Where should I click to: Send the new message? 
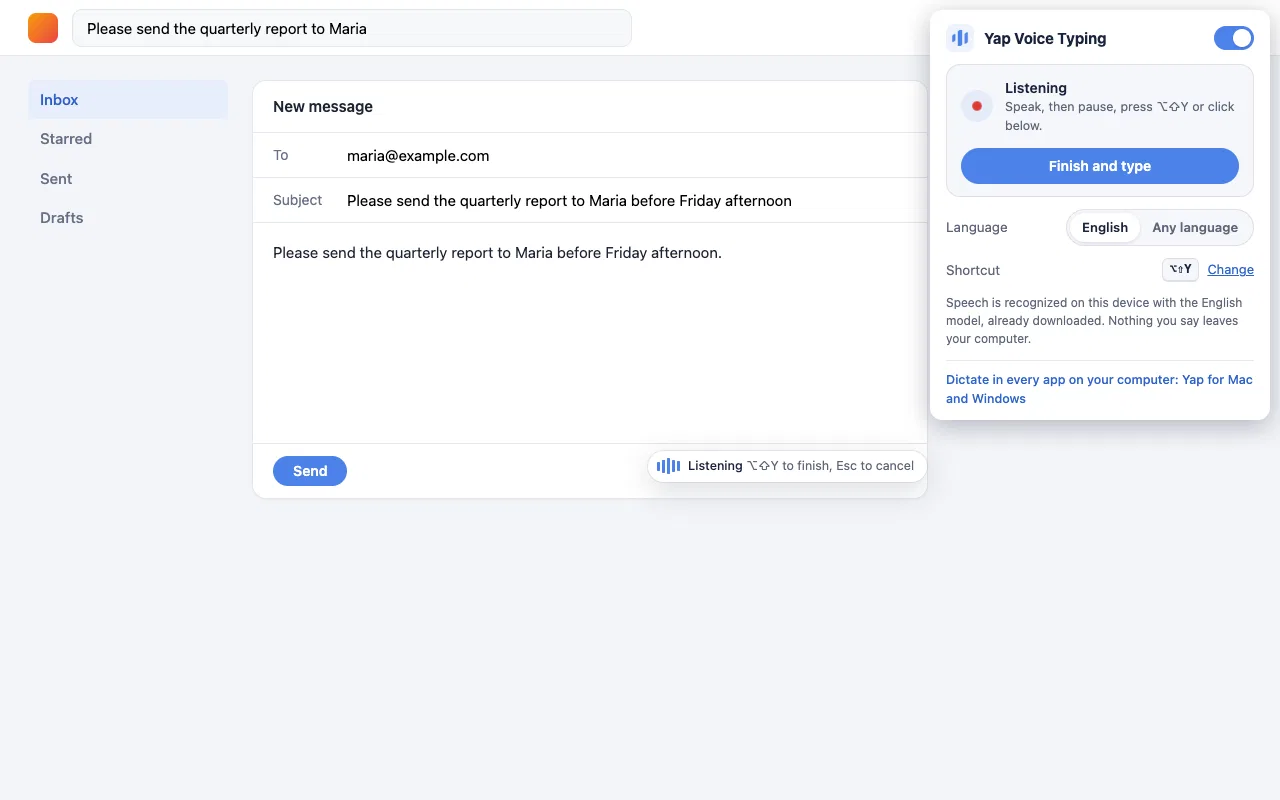pyautogui.click(x=310, y=471)
